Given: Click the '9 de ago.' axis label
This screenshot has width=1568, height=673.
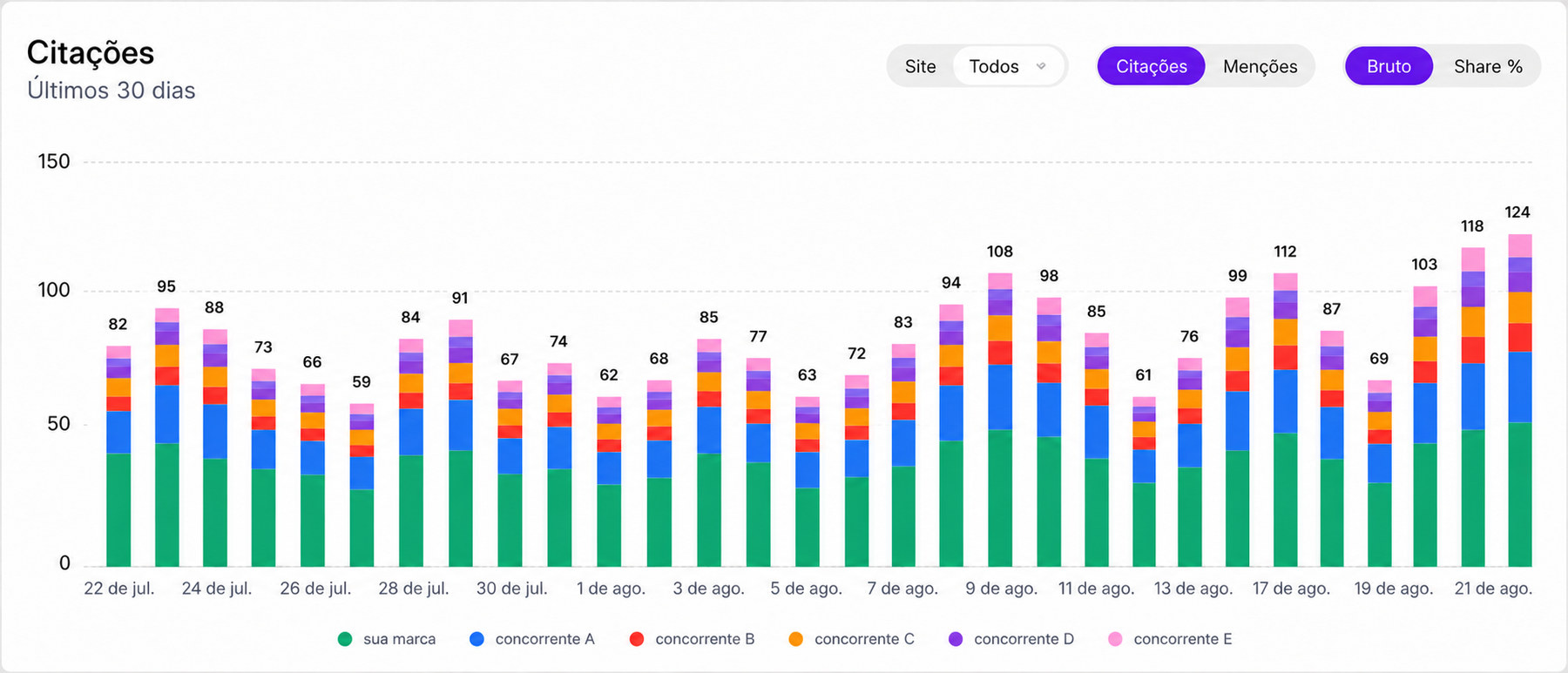Looking at the screenshot, I should point(1002,589).
